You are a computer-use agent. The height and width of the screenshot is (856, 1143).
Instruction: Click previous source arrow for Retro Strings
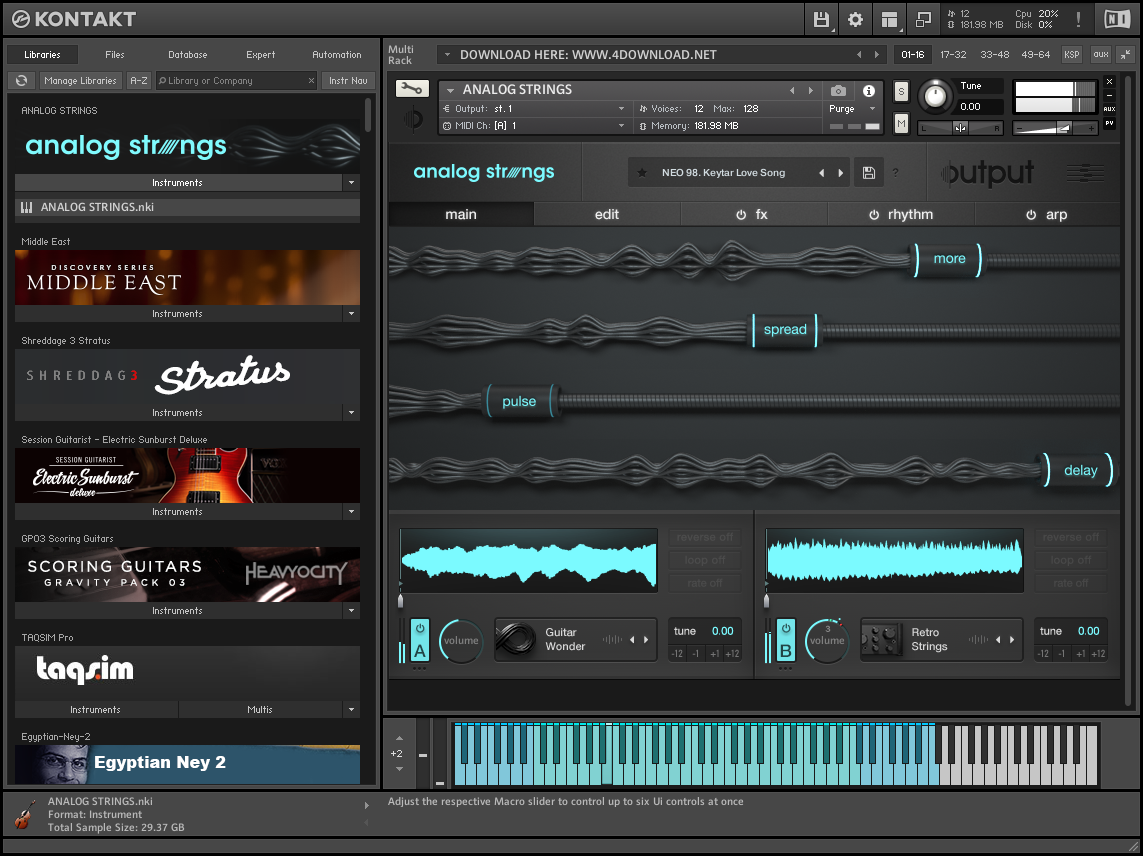pyautogui.click(x=998, y=639)
